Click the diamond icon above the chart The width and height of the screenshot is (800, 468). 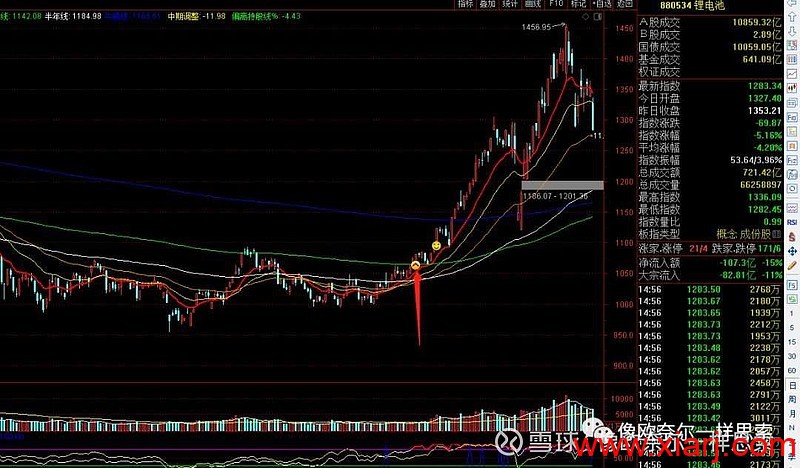586,17
